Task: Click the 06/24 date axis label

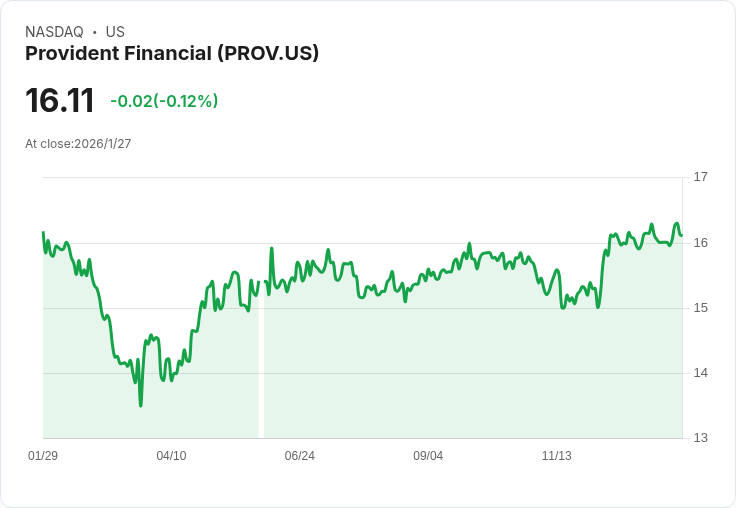Action: pos(299,456)
